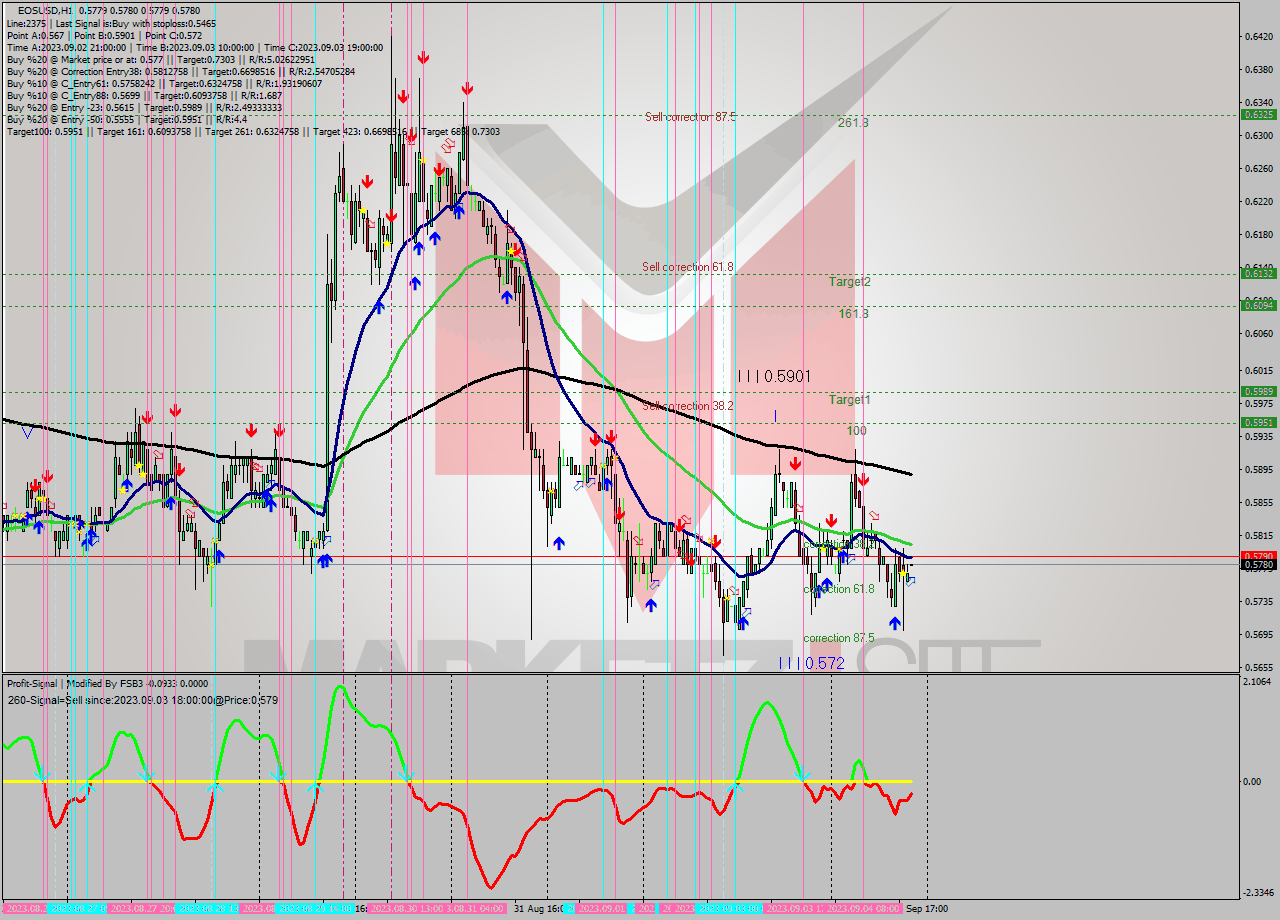Click the 'Point A:0.567' info line
This screenshot has height=920, width=1280.
pos(104,35)
